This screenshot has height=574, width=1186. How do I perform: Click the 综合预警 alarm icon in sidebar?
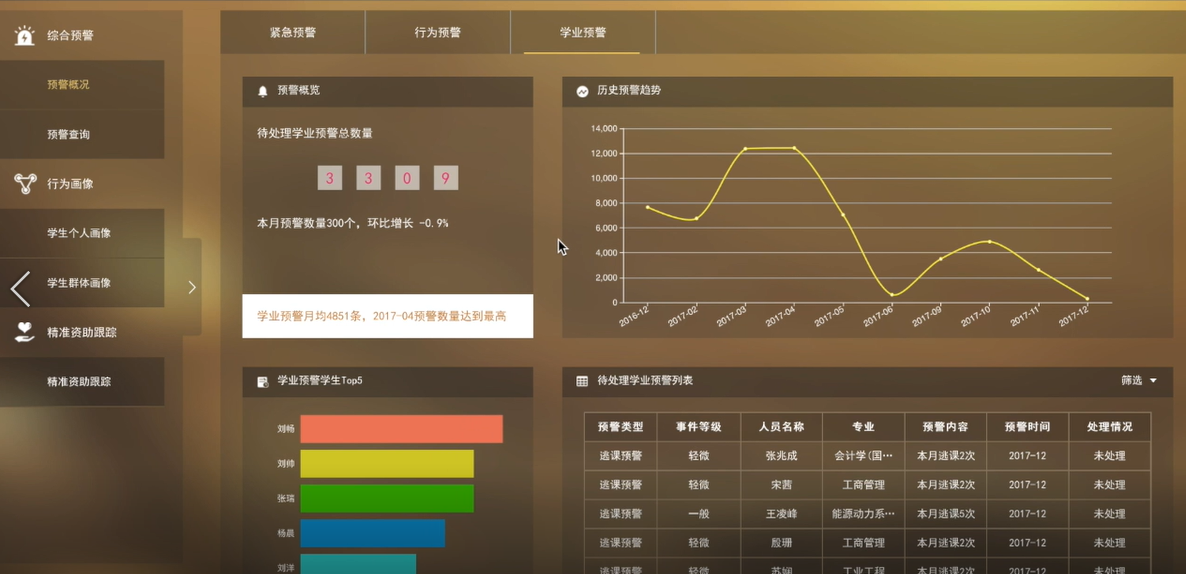click(24, 36)
